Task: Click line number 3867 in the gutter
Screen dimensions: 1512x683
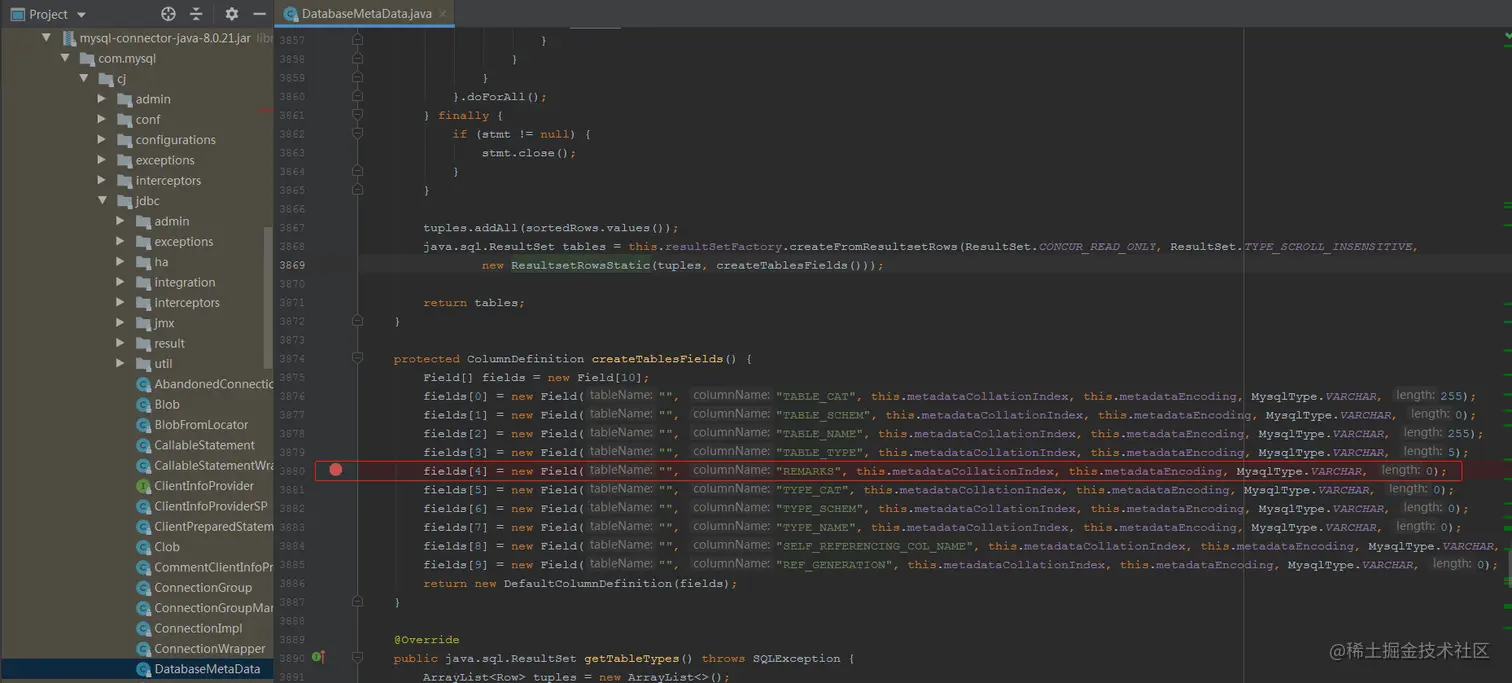Action: coord(291,227)
